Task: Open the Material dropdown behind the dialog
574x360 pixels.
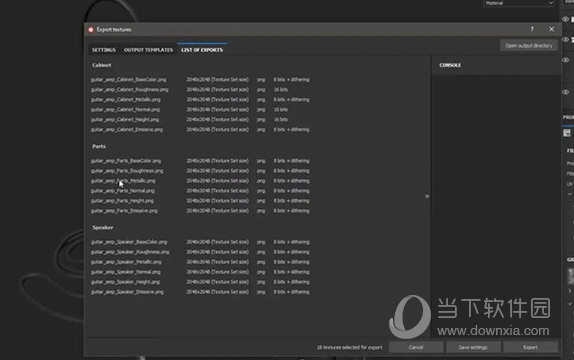Action: click(x=519, y=3)
